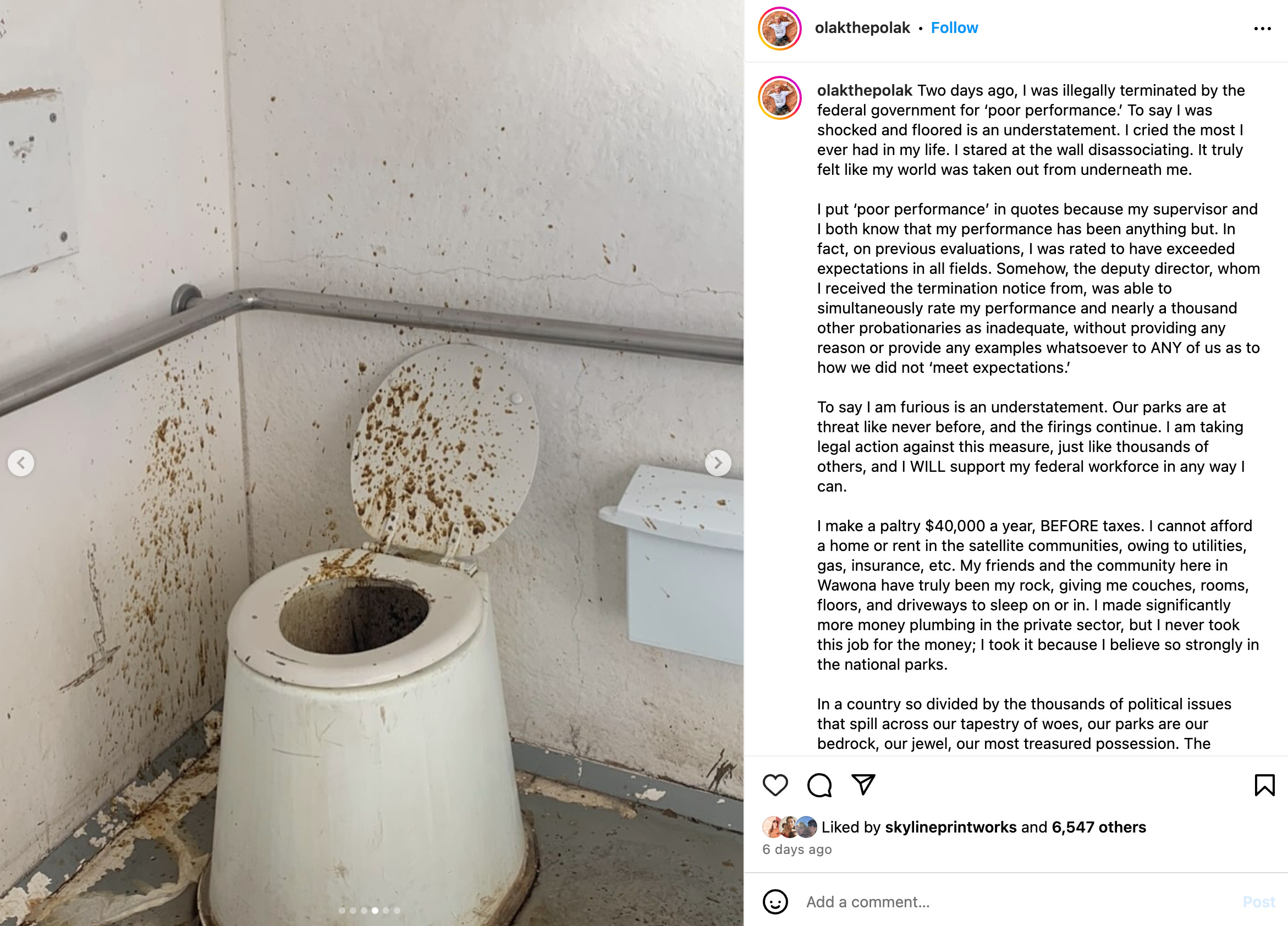
Task: Open the 6 days ago timestamp
Action: (x=797, y=850)
